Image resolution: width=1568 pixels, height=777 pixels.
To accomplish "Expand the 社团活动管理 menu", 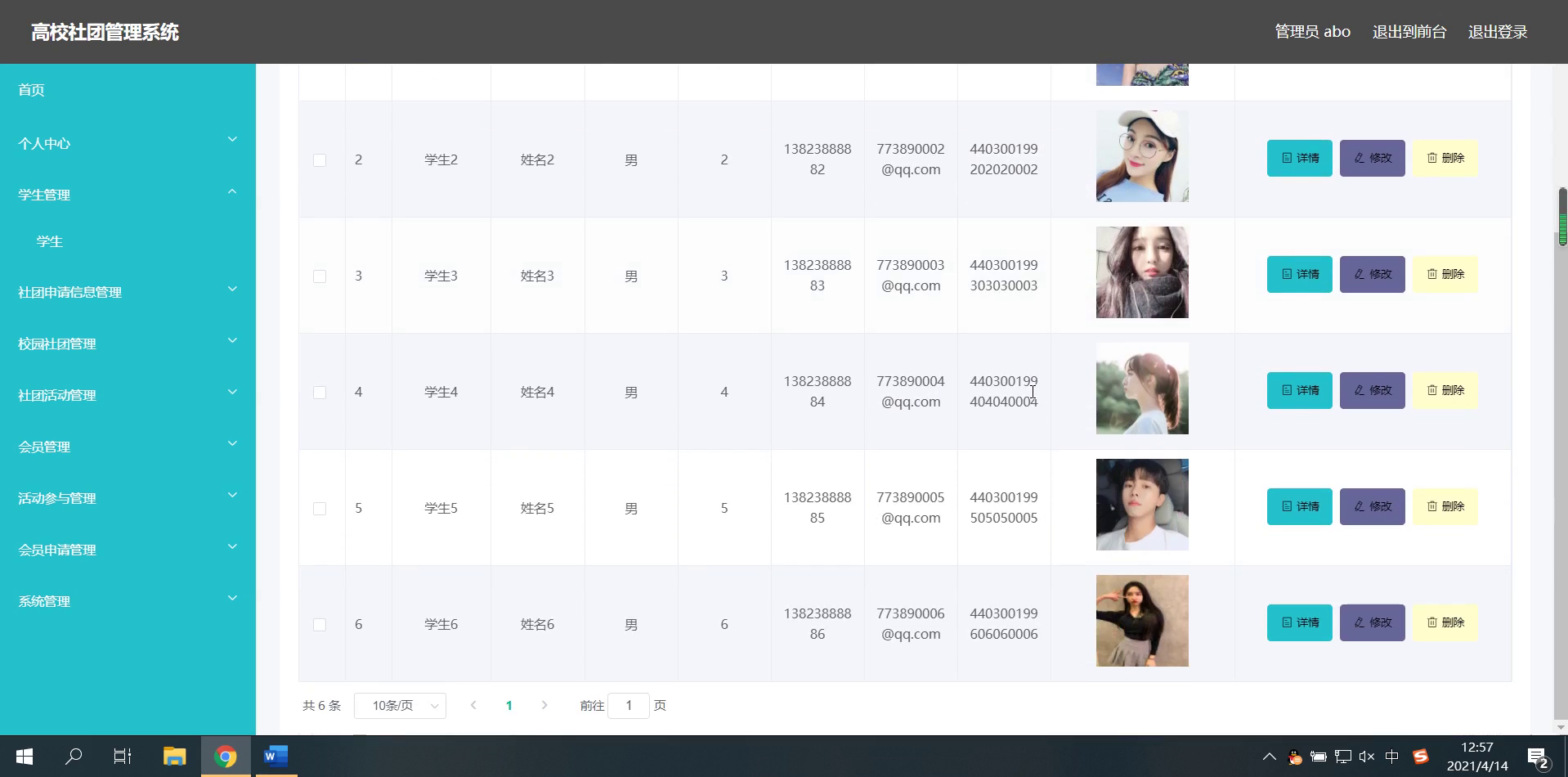I will [128, 395].
